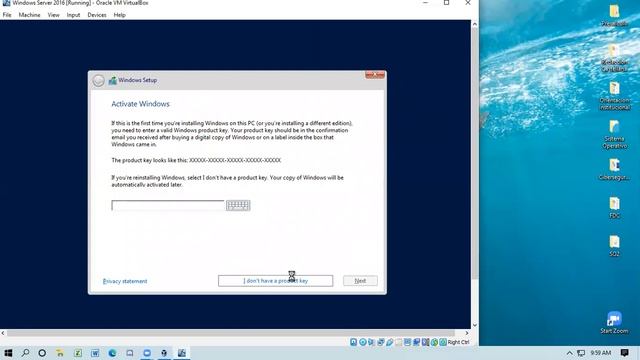Open Microsoft Edge from the taskbar

(x=112, y=353)
